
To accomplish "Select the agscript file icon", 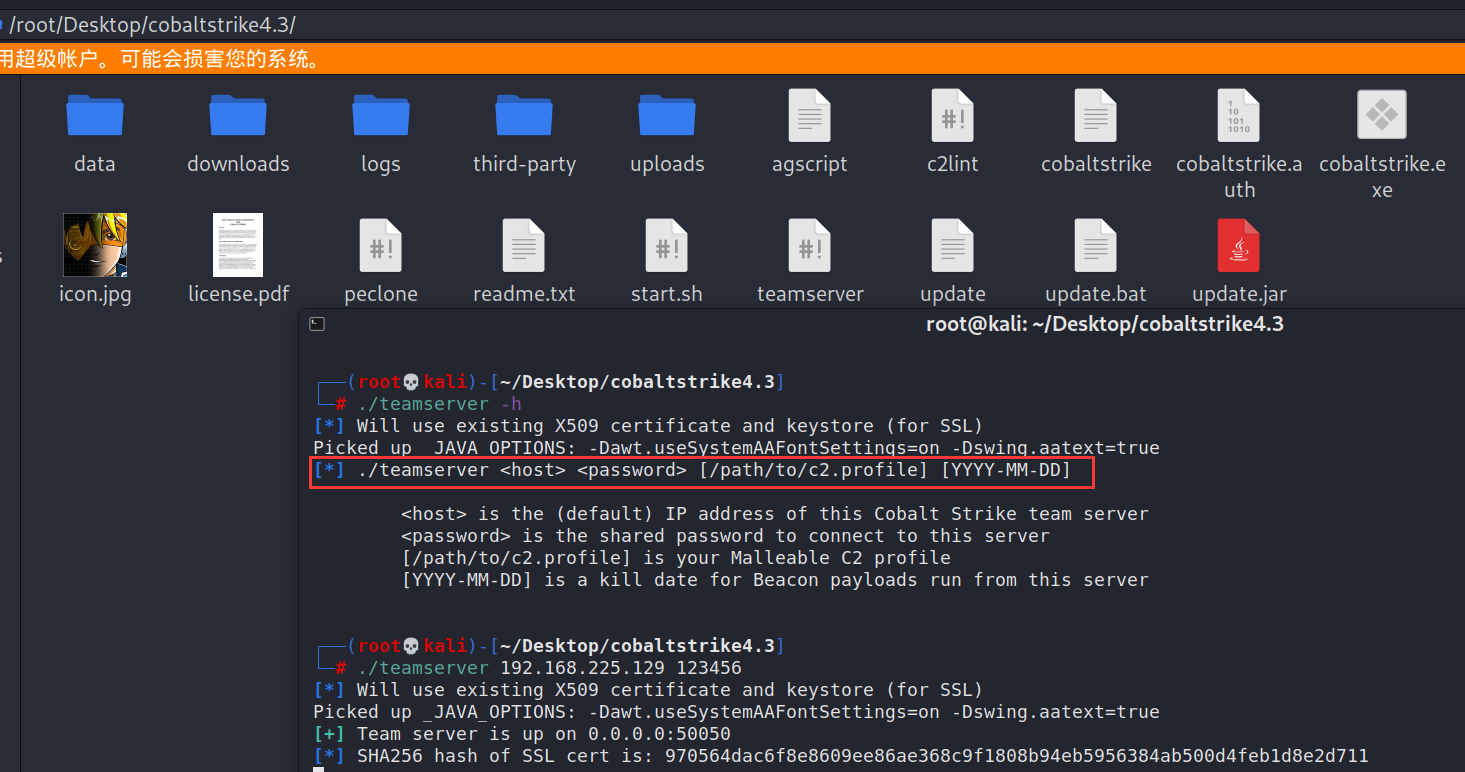I will 810,115.
